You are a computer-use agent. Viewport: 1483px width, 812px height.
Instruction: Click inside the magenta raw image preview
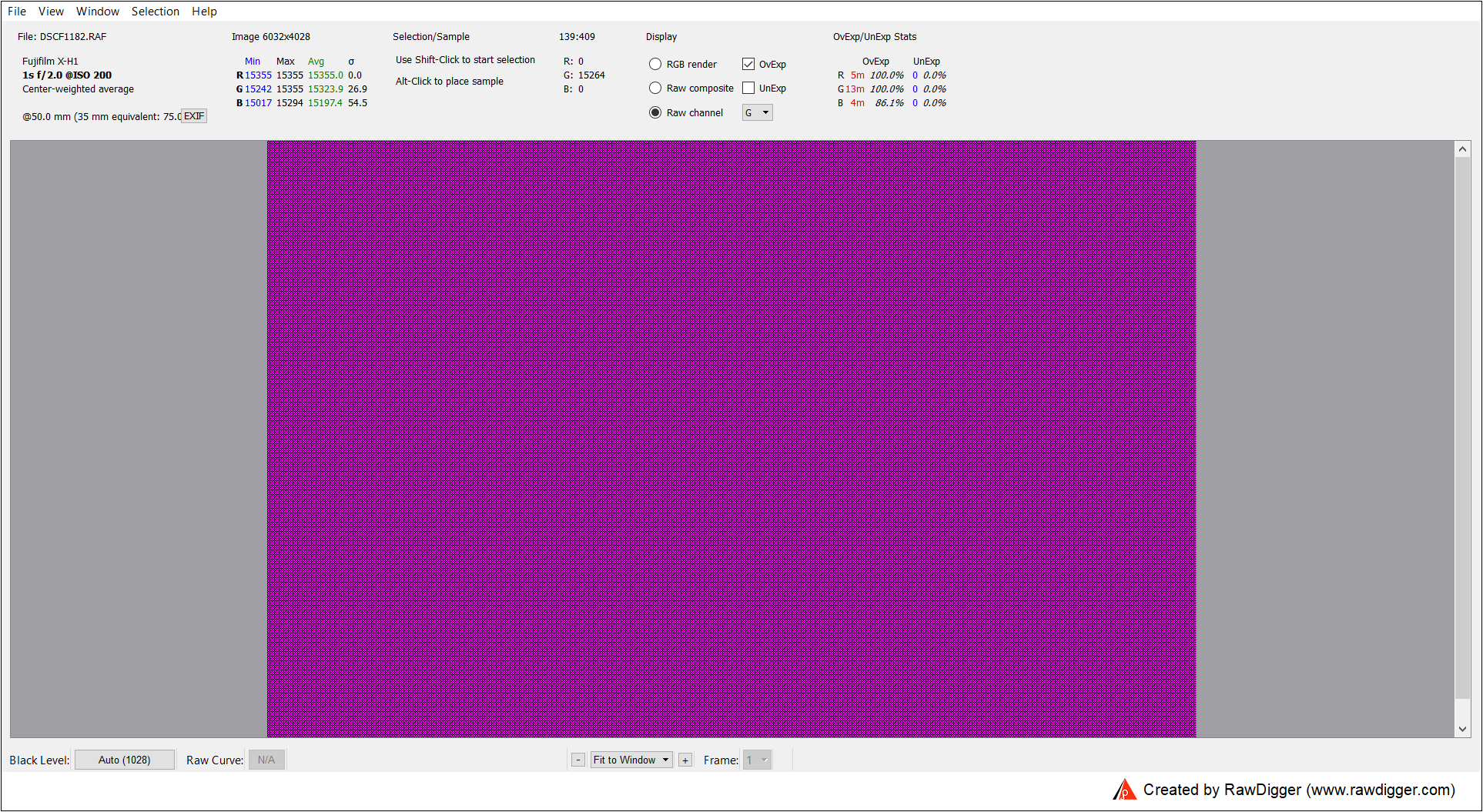pyautogui.click(x=731, y=439)
